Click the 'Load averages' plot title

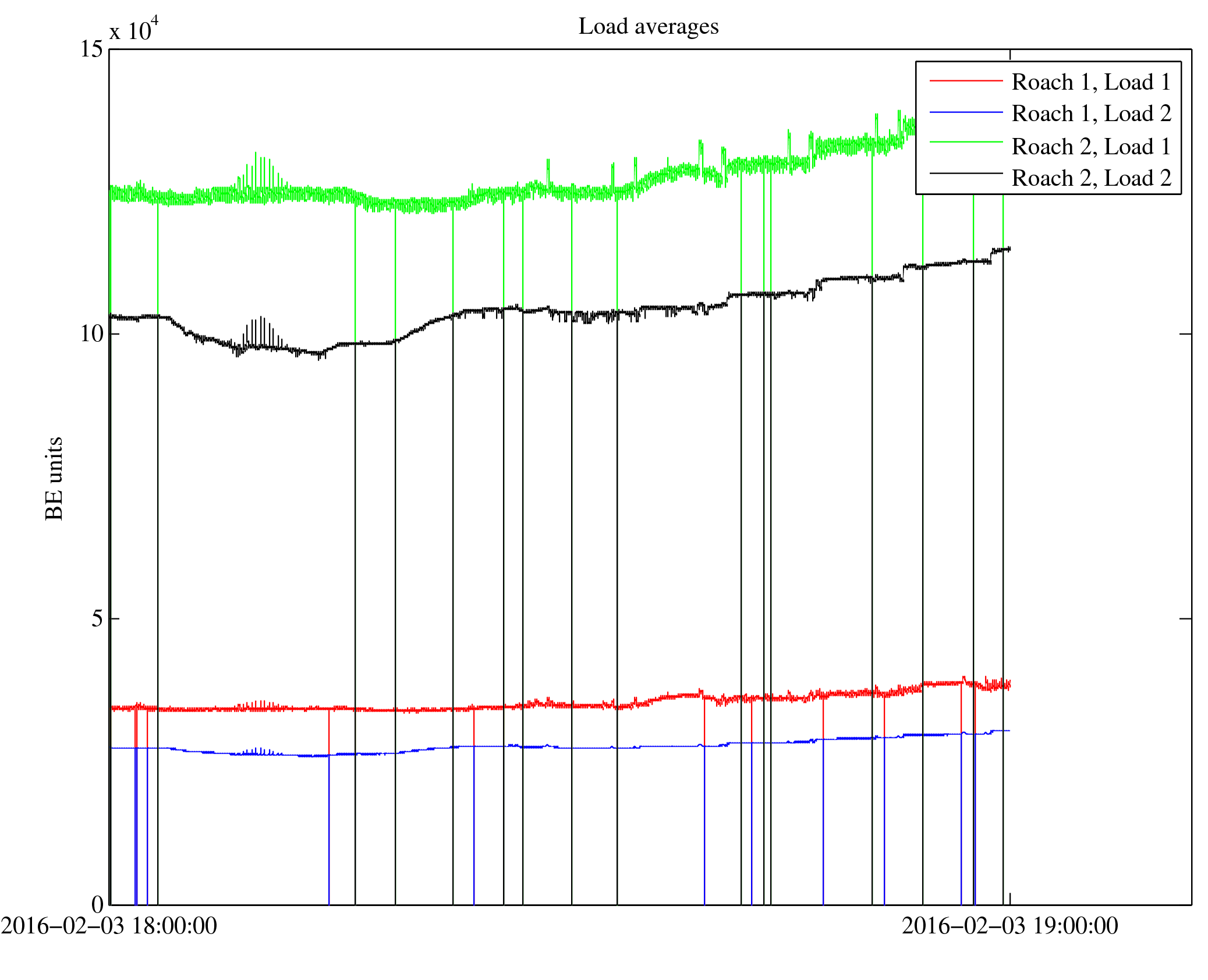(x=648, y=27)
